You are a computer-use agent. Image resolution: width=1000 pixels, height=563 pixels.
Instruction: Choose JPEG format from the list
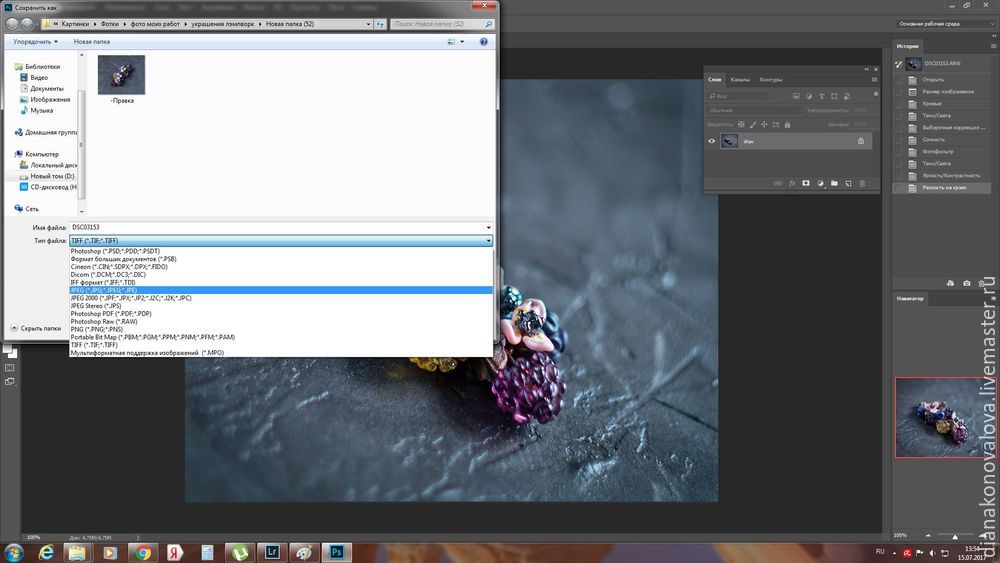[110, 290]
